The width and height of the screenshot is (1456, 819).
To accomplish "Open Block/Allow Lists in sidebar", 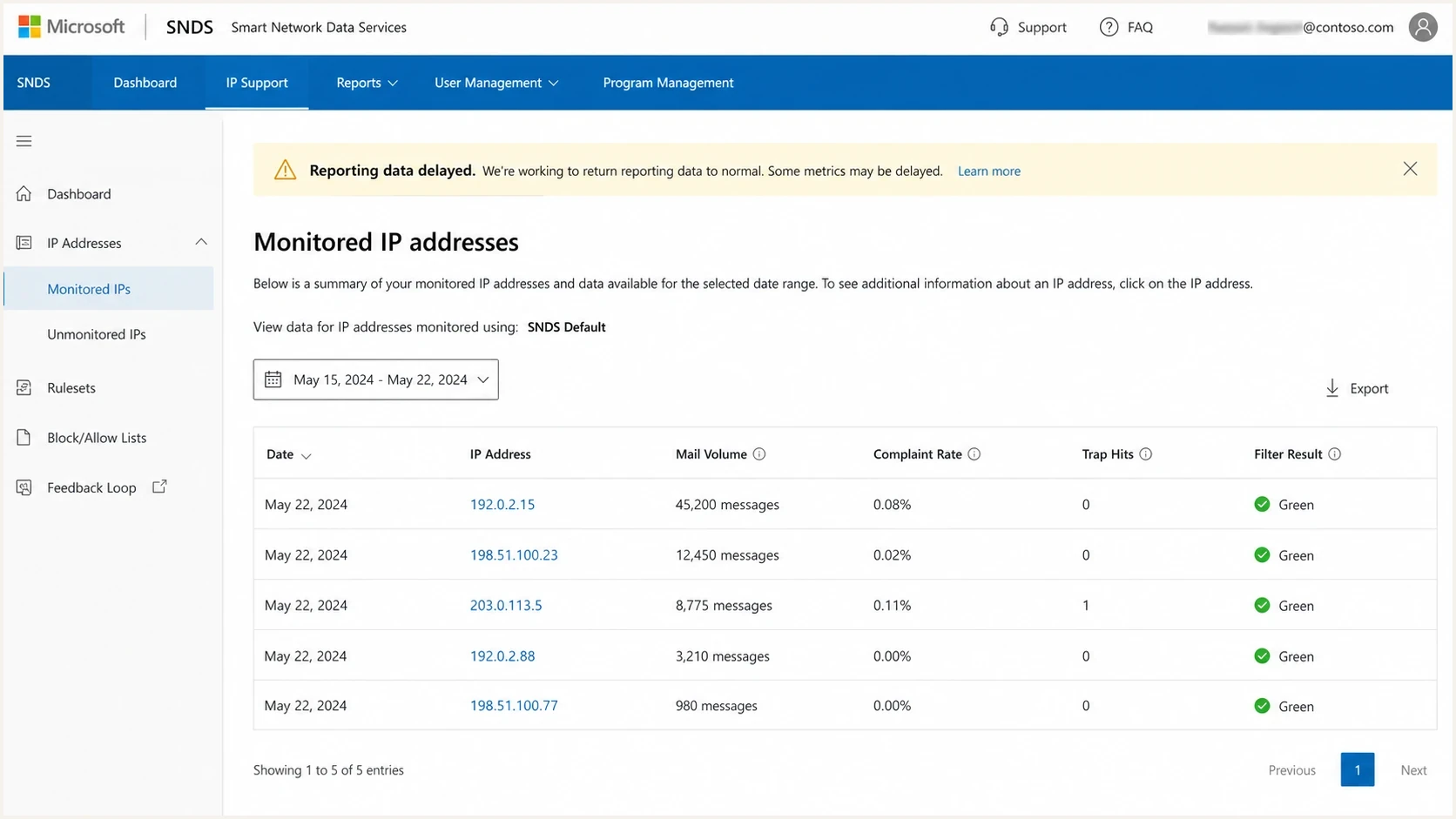I will tap(97, 438).
